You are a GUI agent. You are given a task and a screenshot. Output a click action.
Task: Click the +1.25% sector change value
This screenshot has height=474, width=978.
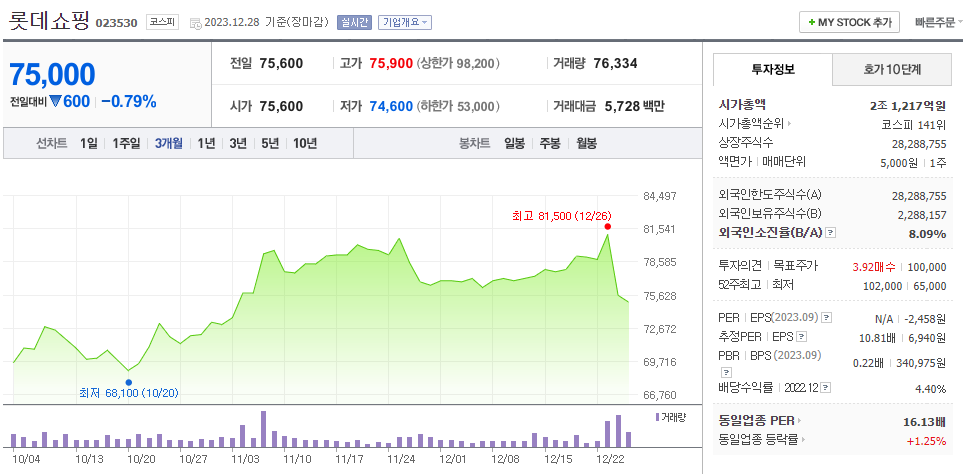click(x=926, y=441)
